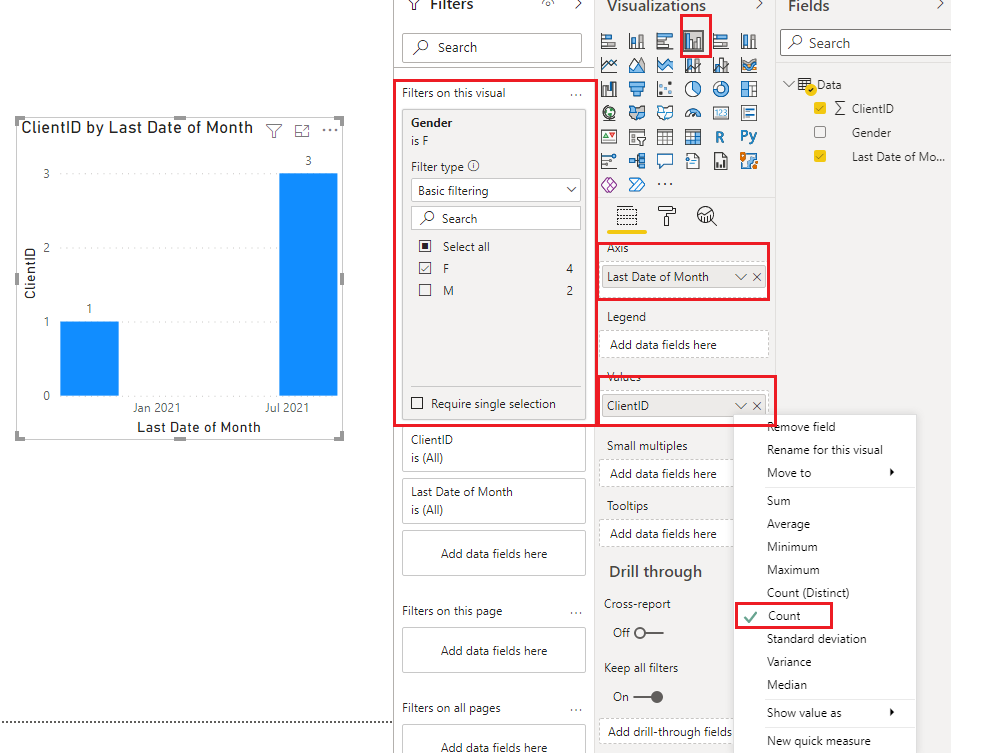Select the Decomposition tree visual
Screen dimensions: 1003x753
[x=636, y=161]
